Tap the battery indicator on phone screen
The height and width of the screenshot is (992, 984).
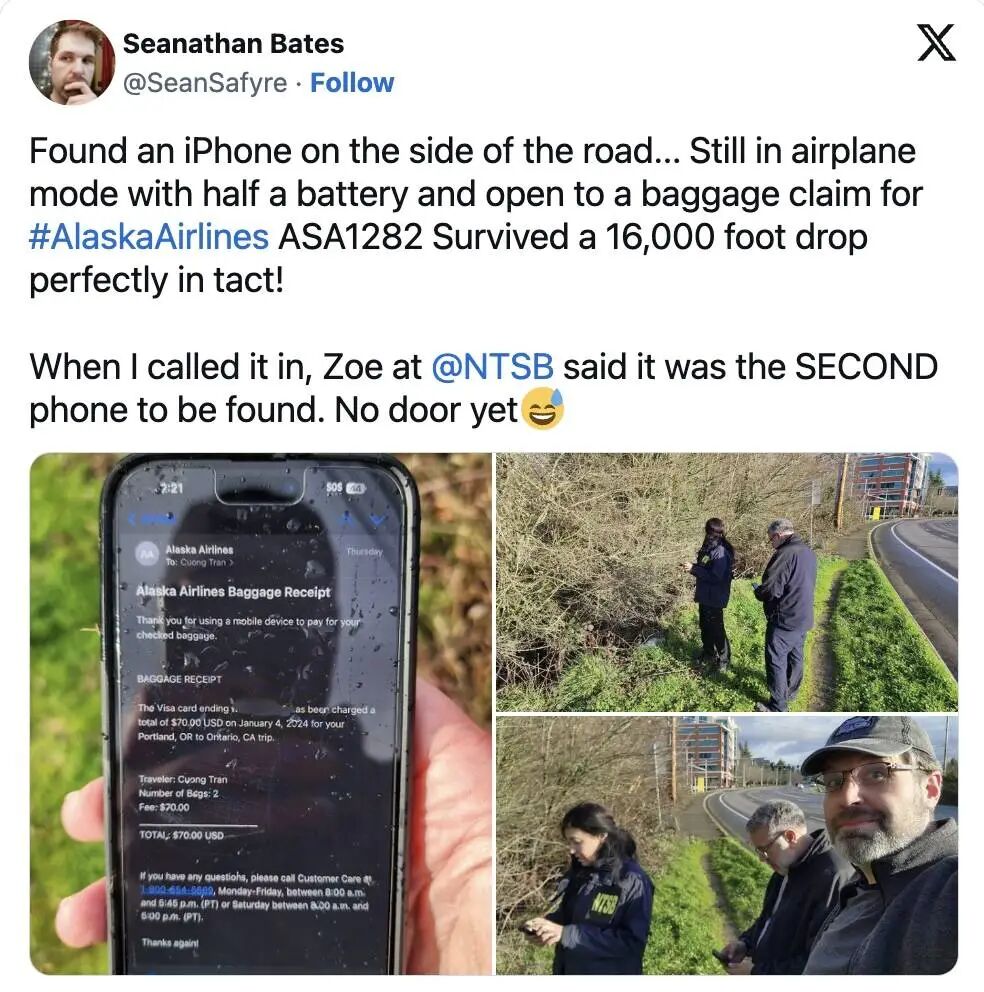tap(355, 488)
